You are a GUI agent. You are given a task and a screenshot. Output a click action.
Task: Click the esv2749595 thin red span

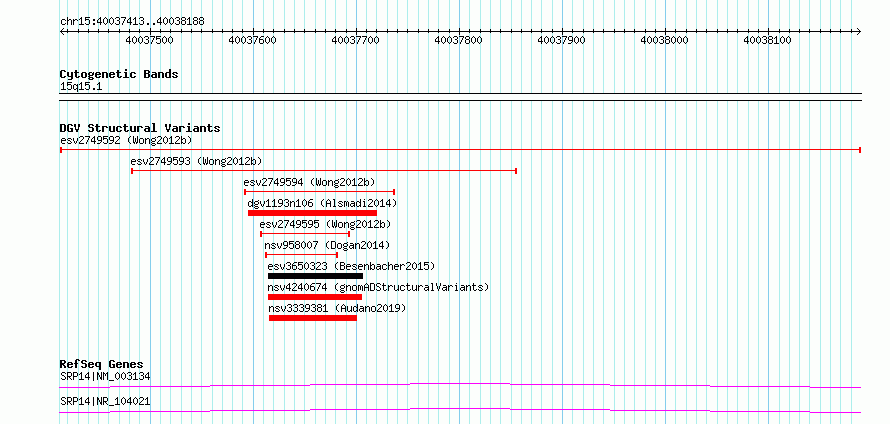(x=305, y=234)
